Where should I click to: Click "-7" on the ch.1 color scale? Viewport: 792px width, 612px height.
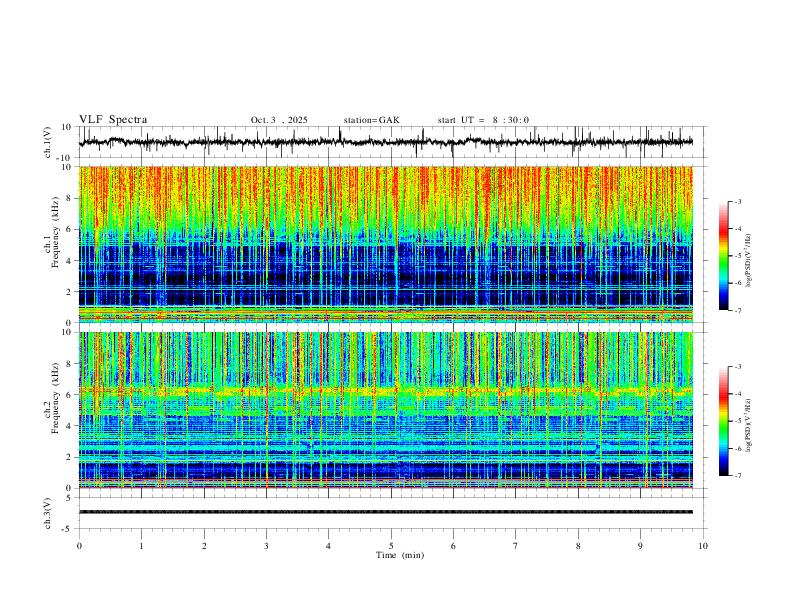[x=737, y=310]
